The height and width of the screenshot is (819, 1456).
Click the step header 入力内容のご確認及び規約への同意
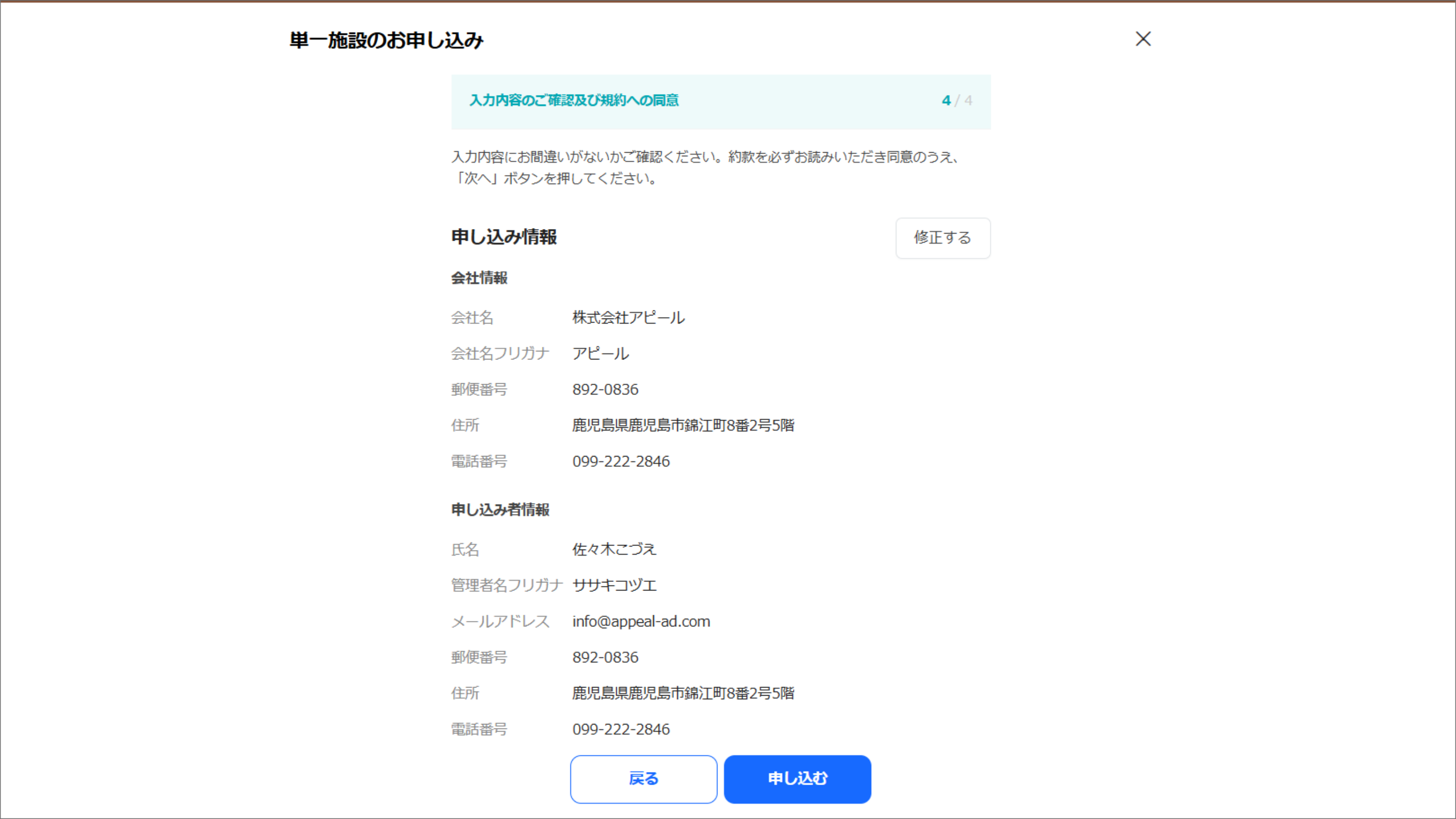(574, 101)
